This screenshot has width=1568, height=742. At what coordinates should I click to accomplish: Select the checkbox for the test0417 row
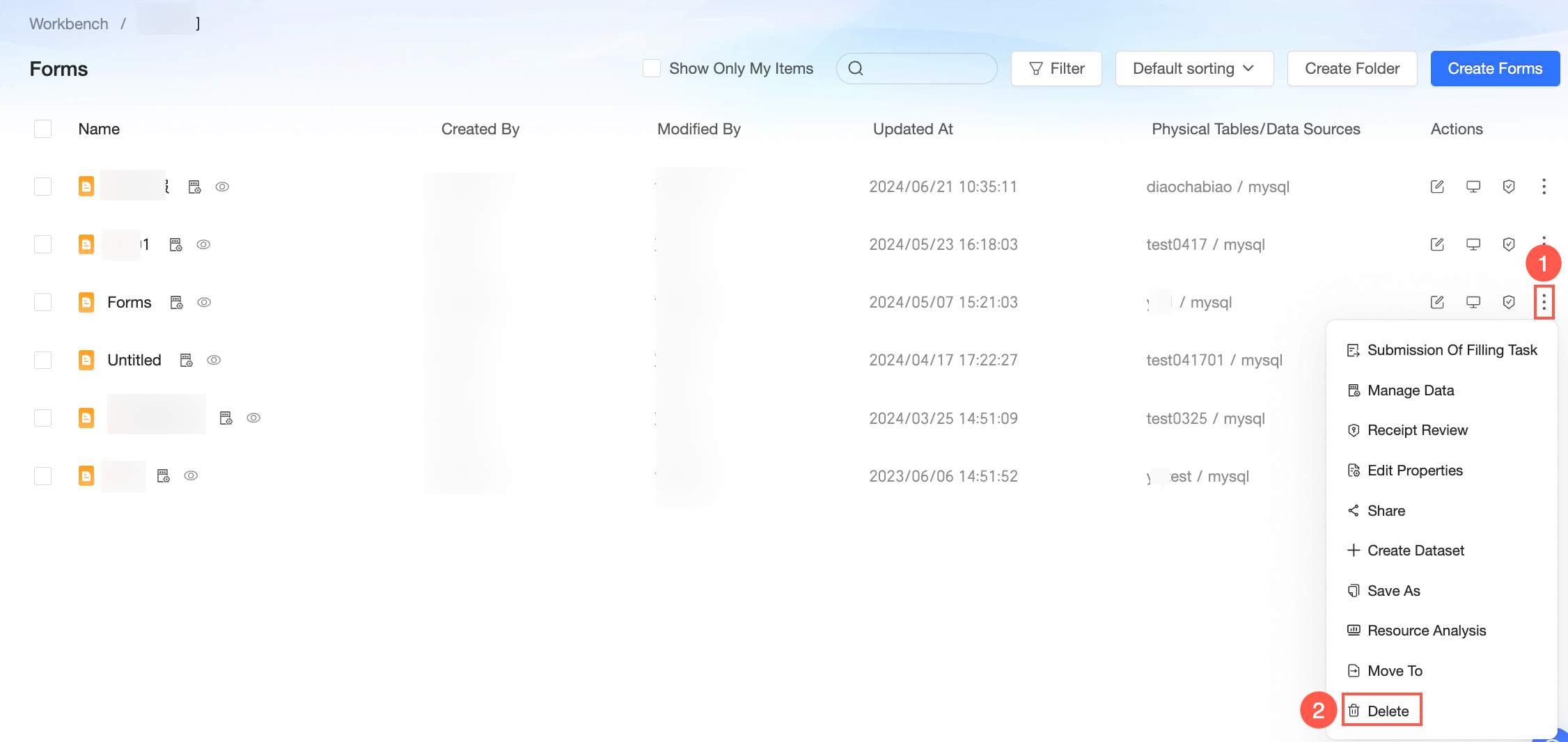(43, 244)
